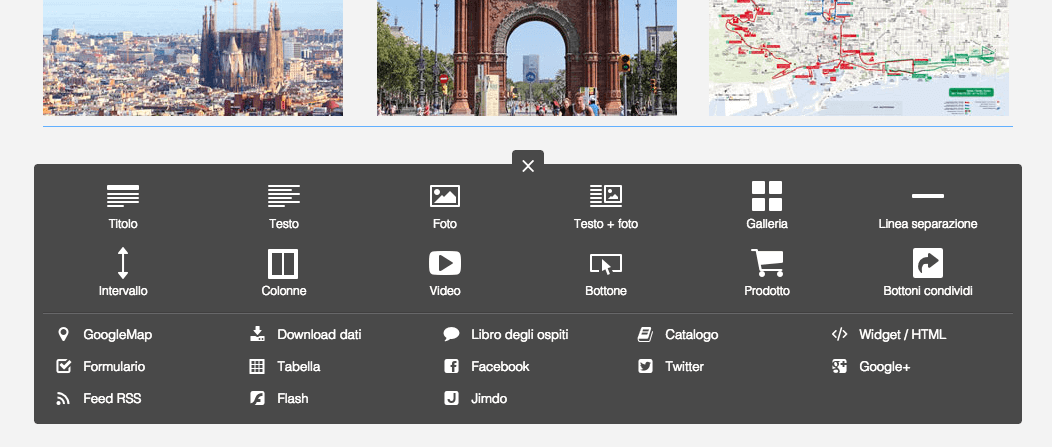Click the GoogleMap pin icon
The image size is (1052, 447).
tap(63, 334)
